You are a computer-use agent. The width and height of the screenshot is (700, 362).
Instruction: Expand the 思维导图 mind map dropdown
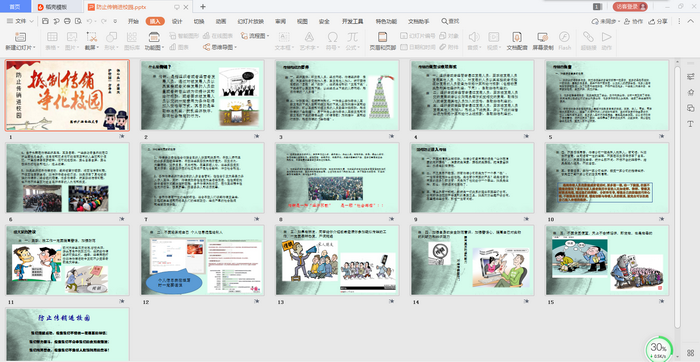(220, 47)
